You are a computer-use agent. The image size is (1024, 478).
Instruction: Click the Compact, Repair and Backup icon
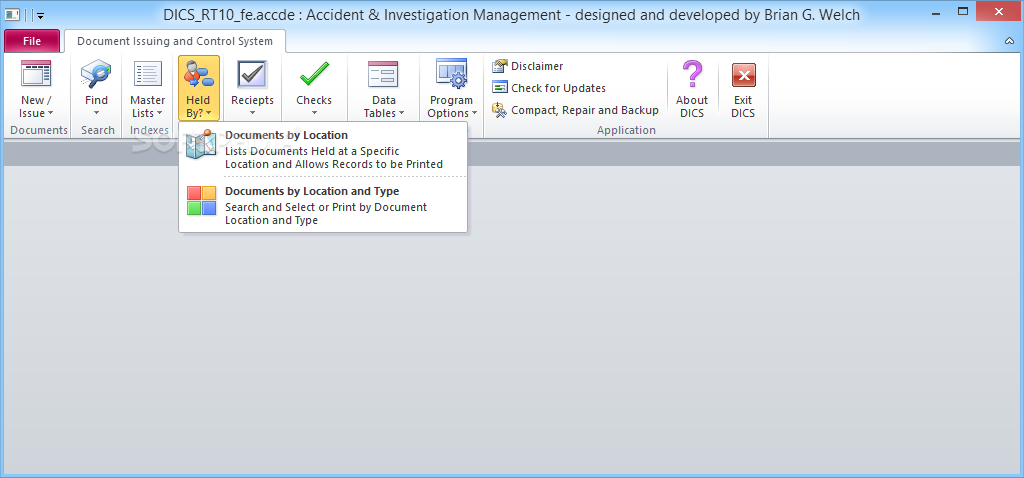point(500,110)
